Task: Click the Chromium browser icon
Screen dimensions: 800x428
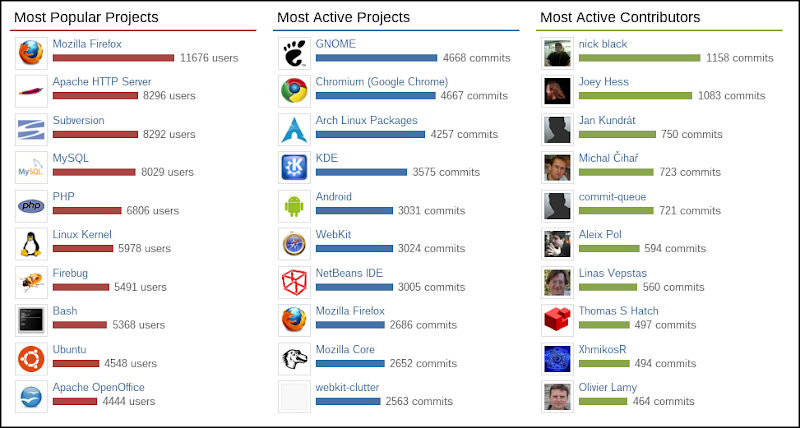Action: click(295, 90)
